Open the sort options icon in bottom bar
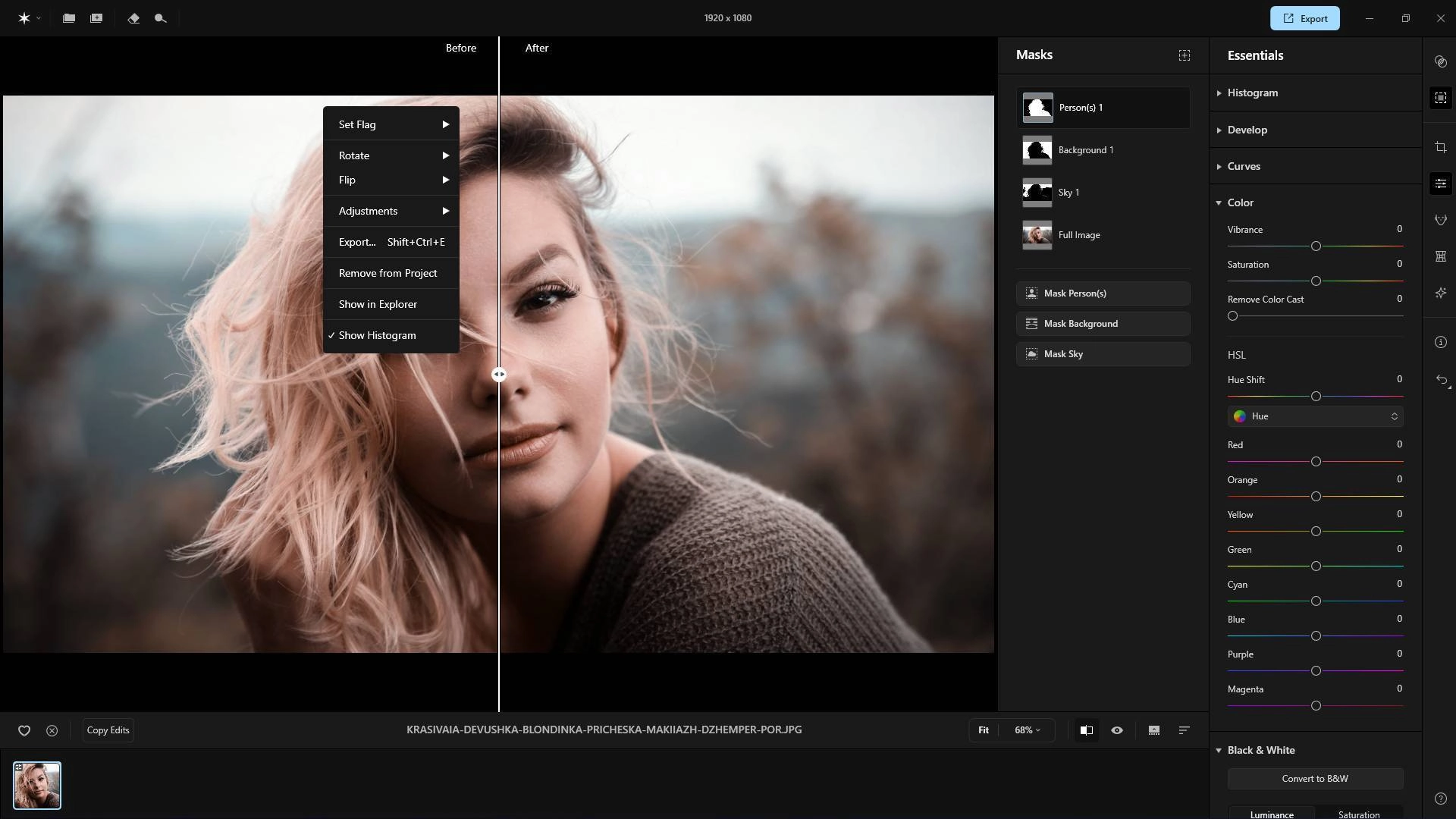1456x819 pixels. point(1184,730)
